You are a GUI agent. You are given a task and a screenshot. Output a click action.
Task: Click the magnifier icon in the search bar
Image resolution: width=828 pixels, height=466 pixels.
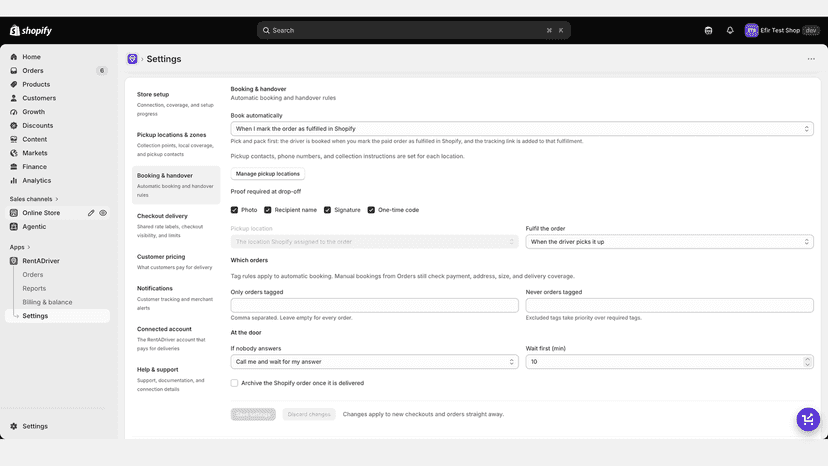(x=266, y=30)
